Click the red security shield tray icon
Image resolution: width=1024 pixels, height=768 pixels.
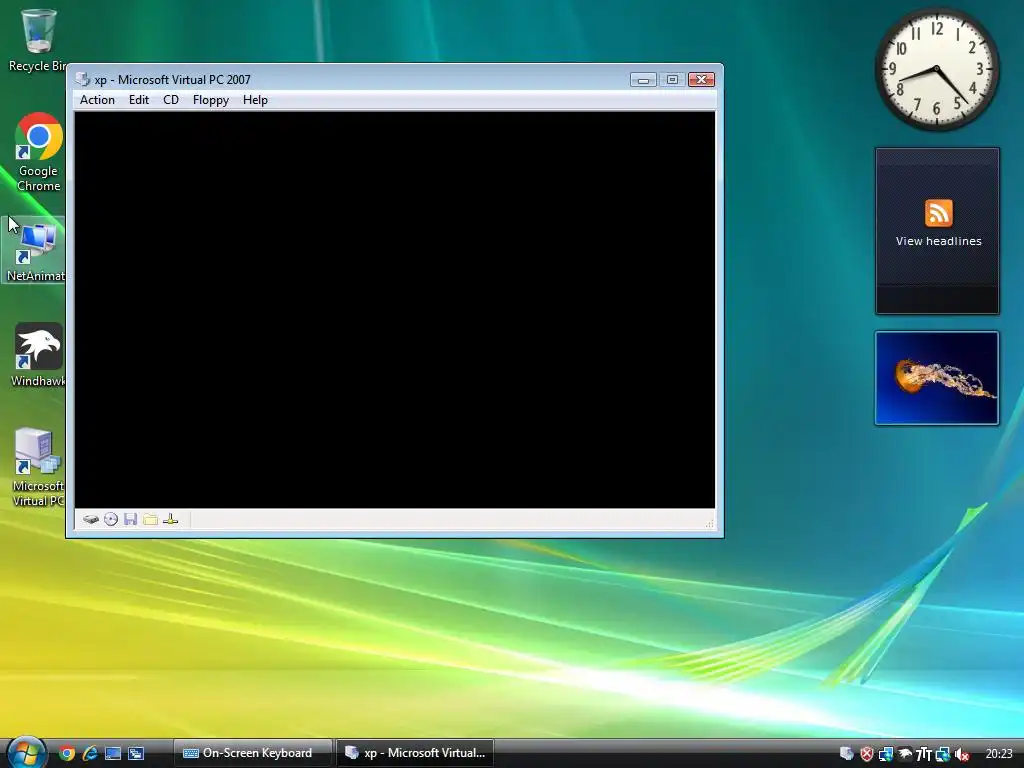pos(867,754)
